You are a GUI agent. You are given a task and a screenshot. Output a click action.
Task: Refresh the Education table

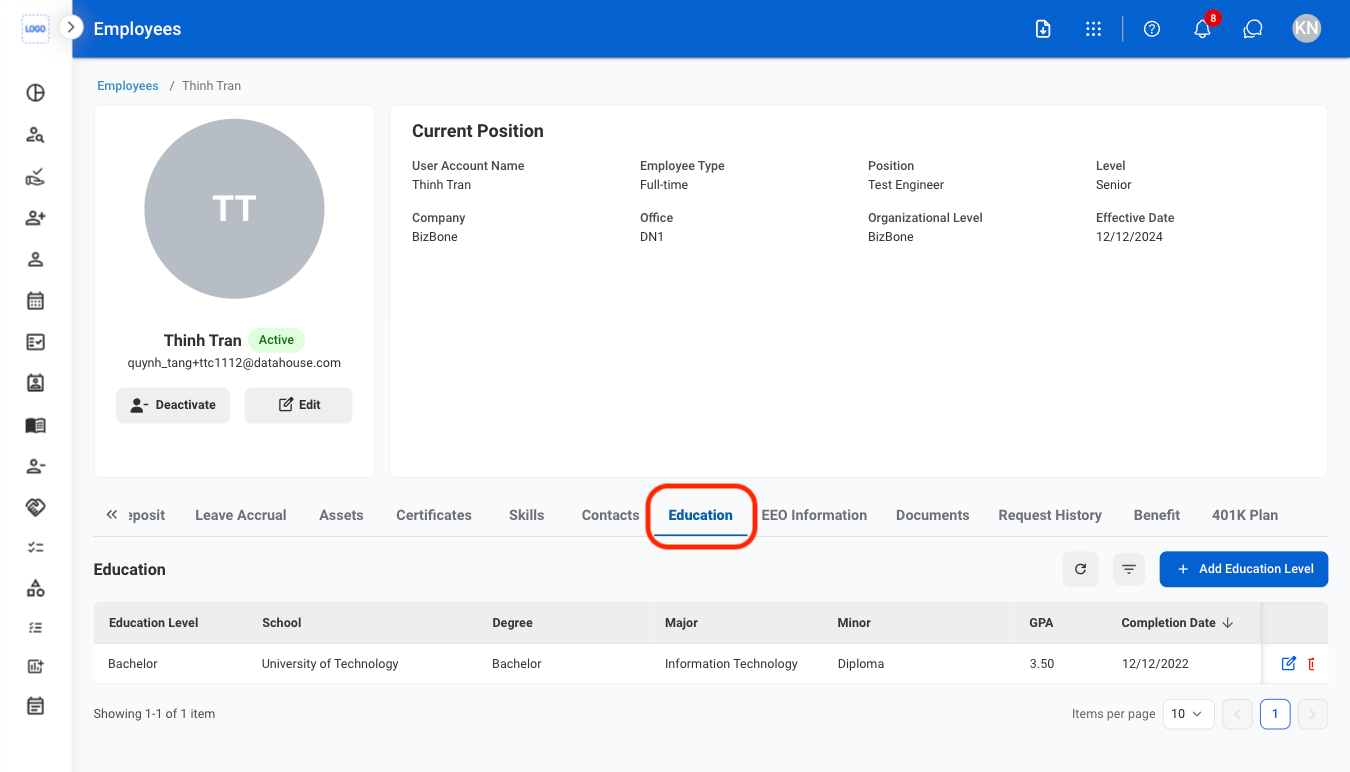(1080, 569)
